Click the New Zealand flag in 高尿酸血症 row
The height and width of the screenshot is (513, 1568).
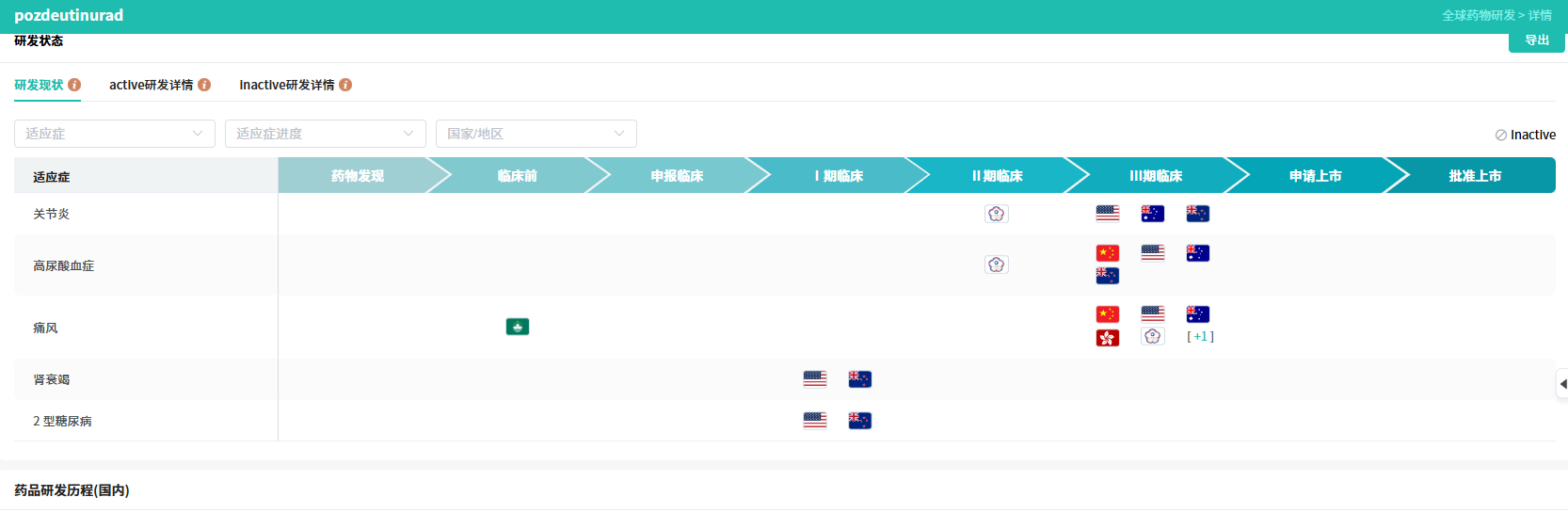click(1108, 276)
